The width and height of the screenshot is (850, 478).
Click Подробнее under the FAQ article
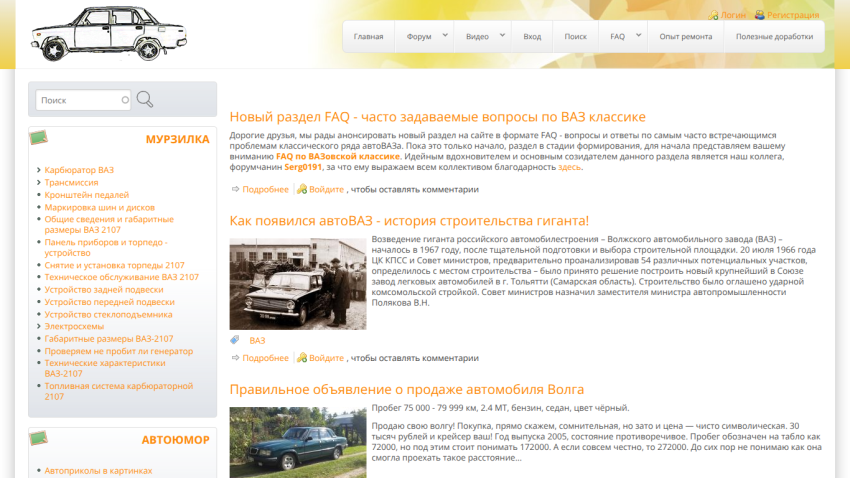(266, 189)
